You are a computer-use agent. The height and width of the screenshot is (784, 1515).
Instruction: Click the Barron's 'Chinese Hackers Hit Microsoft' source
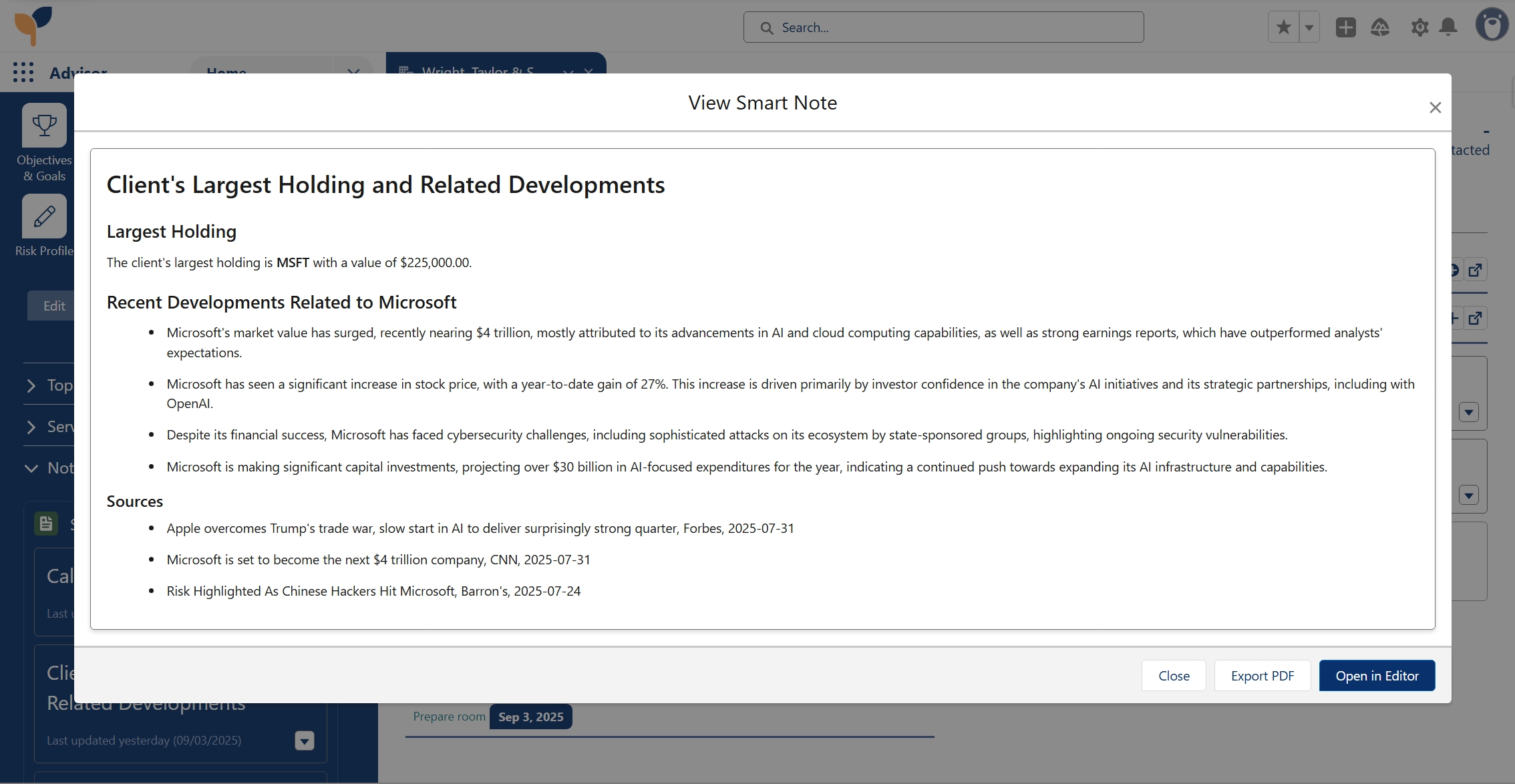(373, 591)
